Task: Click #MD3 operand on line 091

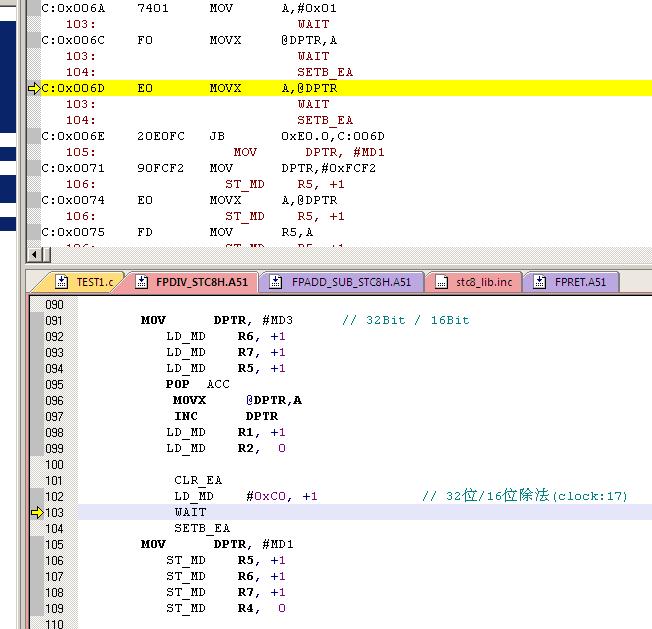Action: click(278, 320)
